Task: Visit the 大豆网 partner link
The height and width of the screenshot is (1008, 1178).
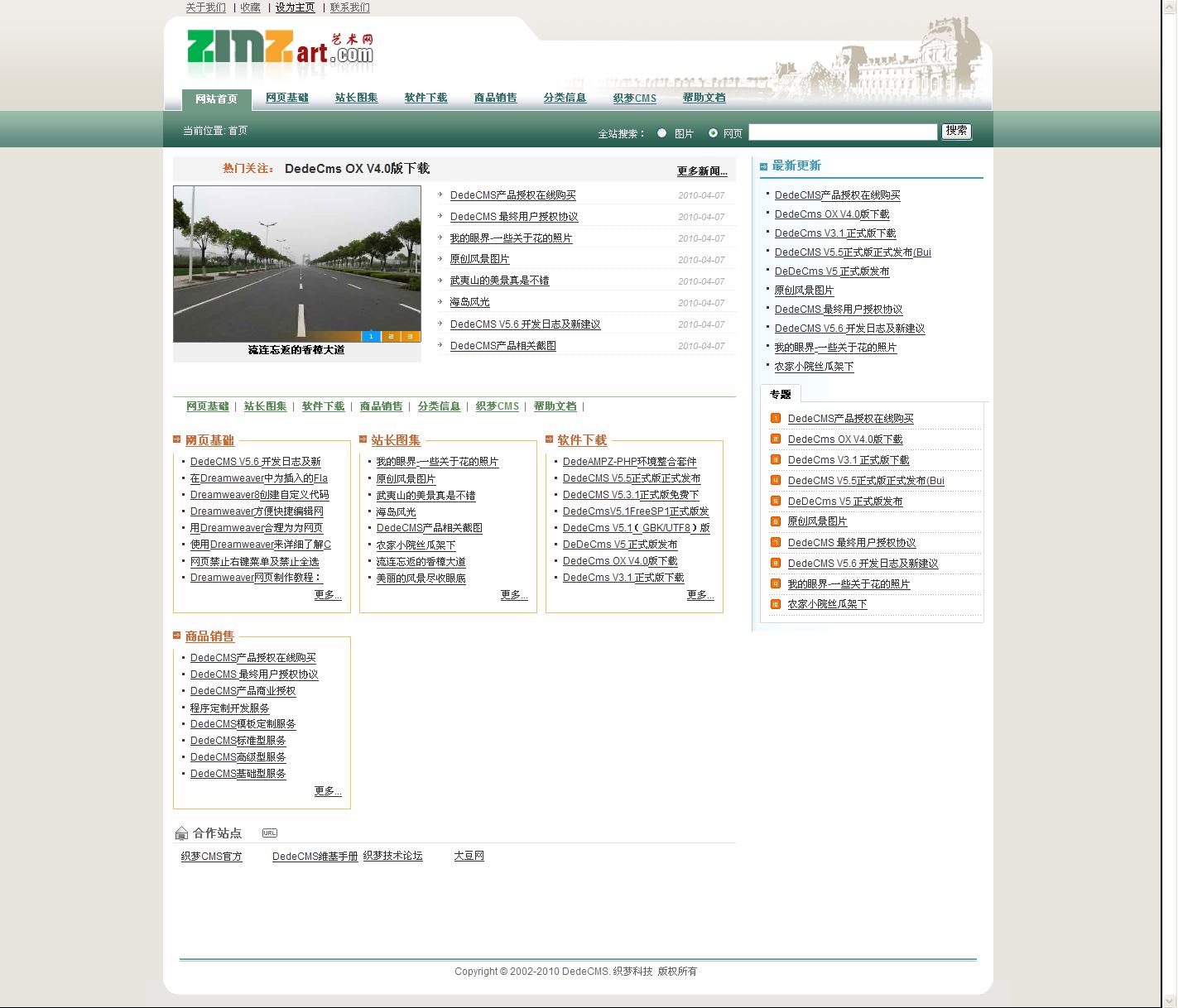Action: pos(469,856)
